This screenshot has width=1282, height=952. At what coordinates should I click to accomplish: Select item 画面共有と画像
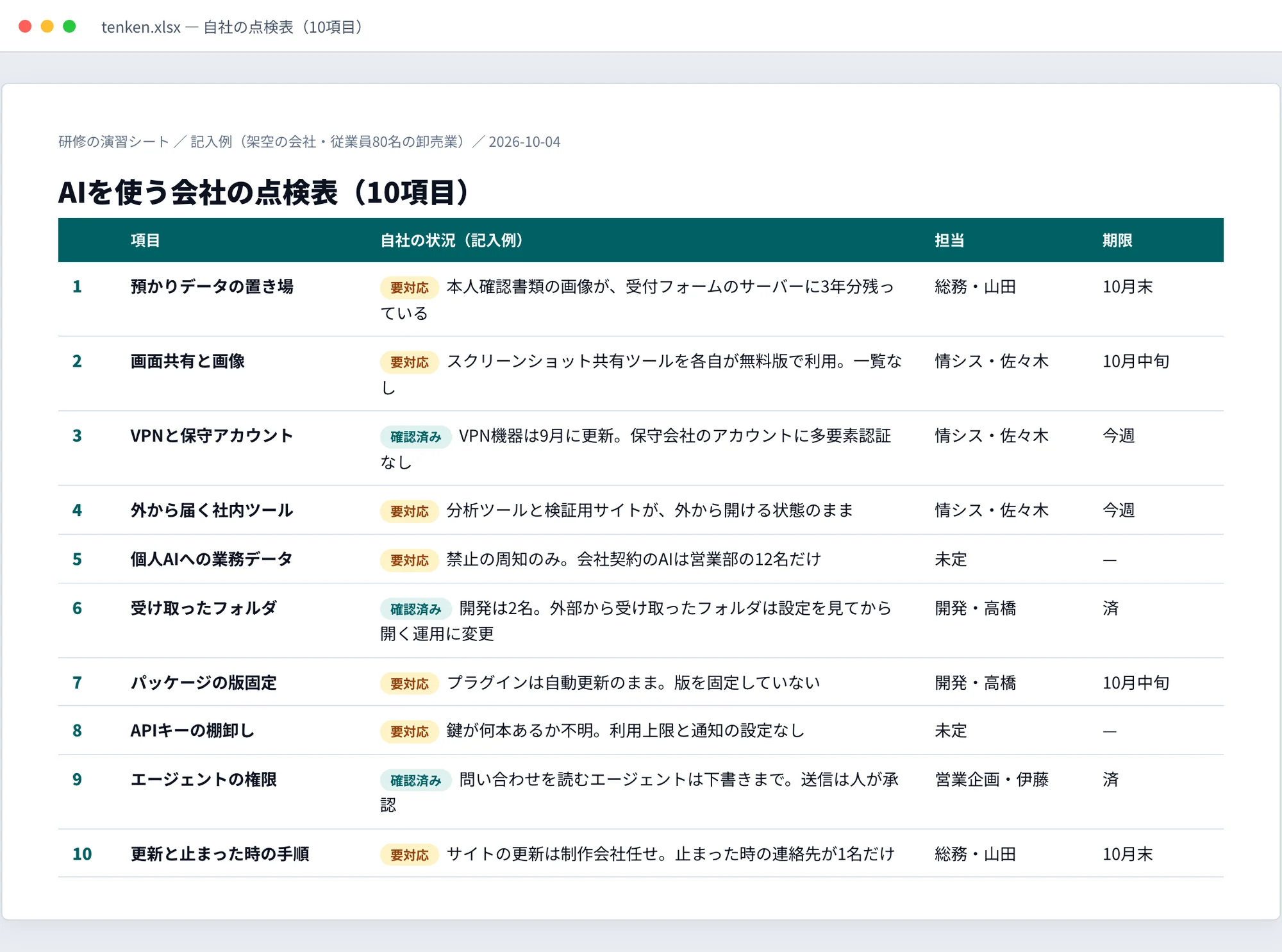[x=188, y=362]
